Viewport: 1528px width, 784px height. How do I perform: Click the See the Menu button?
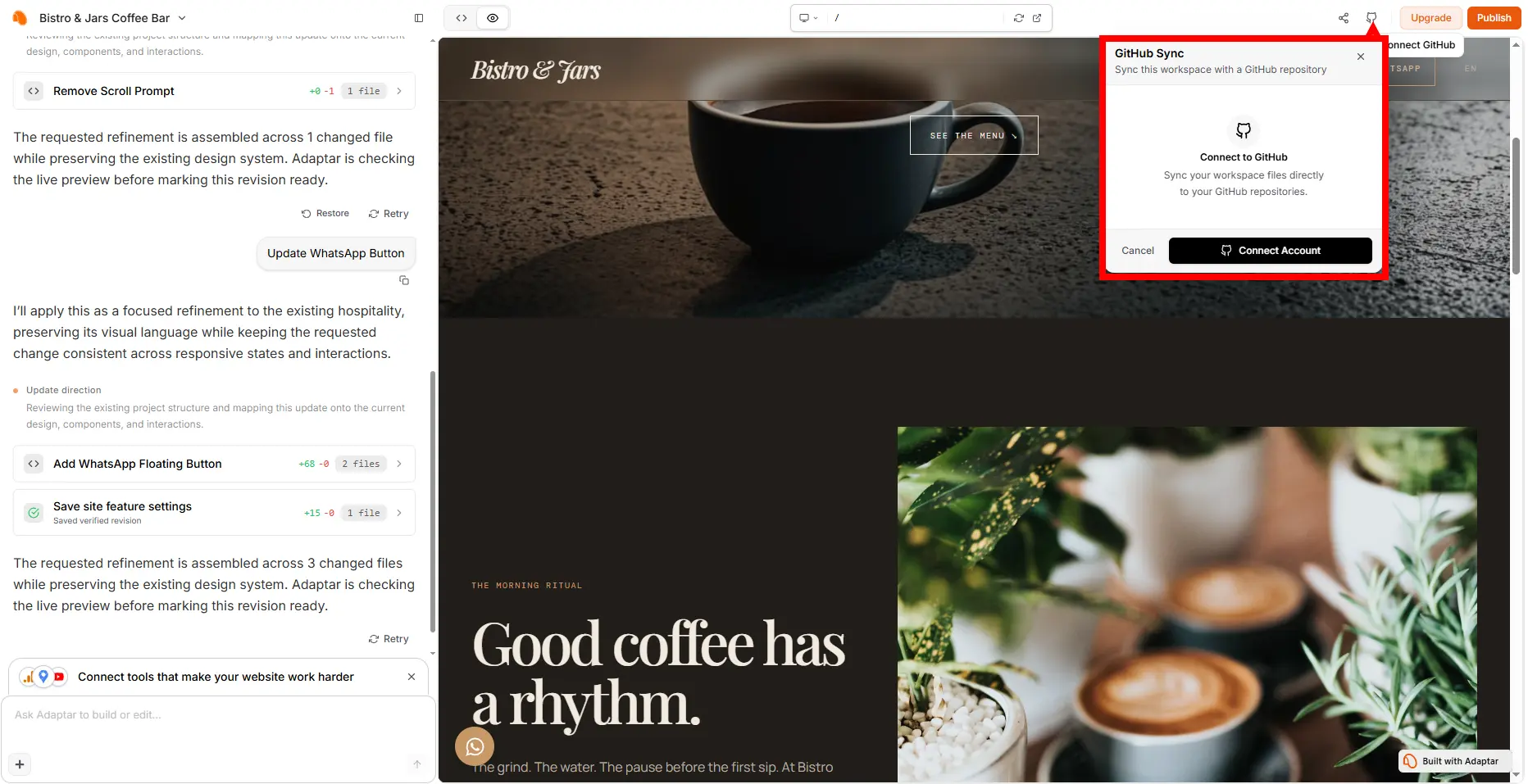coord(974,135)
